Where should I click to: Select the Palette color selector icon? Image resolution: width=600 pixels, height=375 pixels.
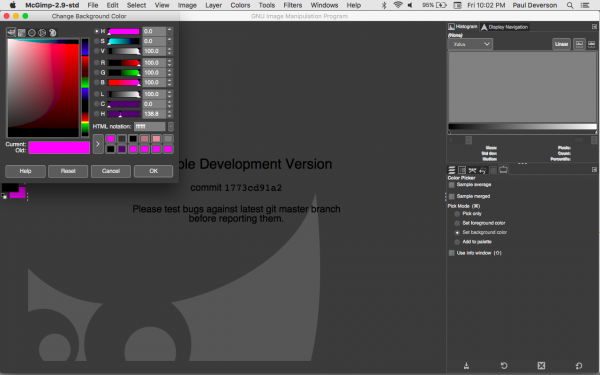(52, 33)
